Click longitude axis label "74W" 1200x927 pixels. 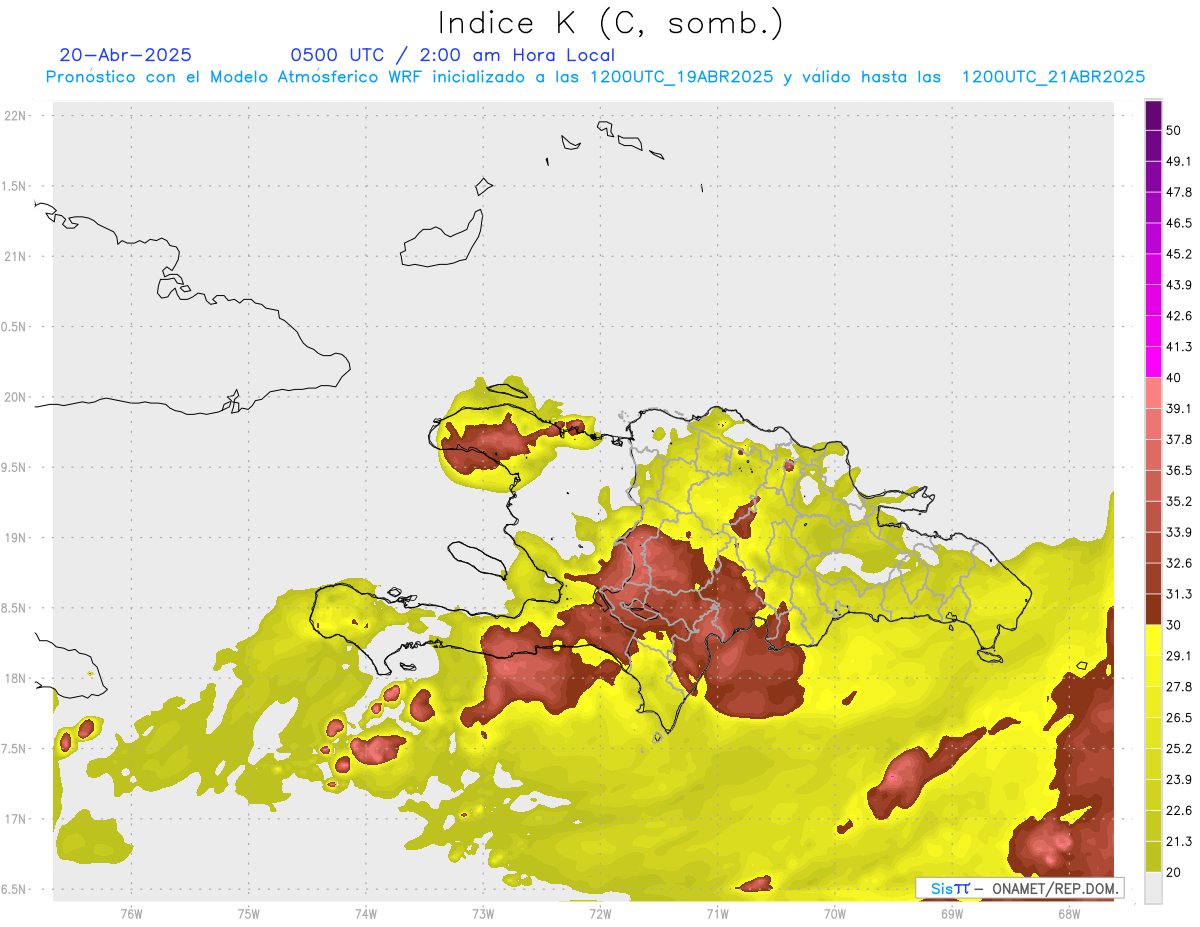coord(366,913)
